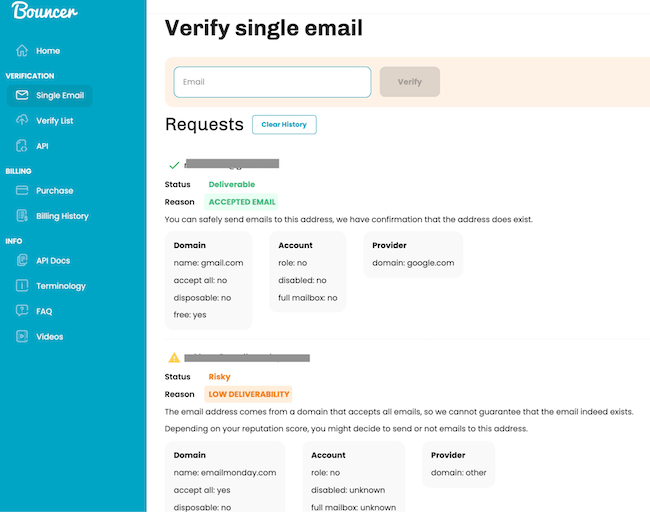The image size is (650, 512).
Task: Click the API Docs icon
Action: 22,261
